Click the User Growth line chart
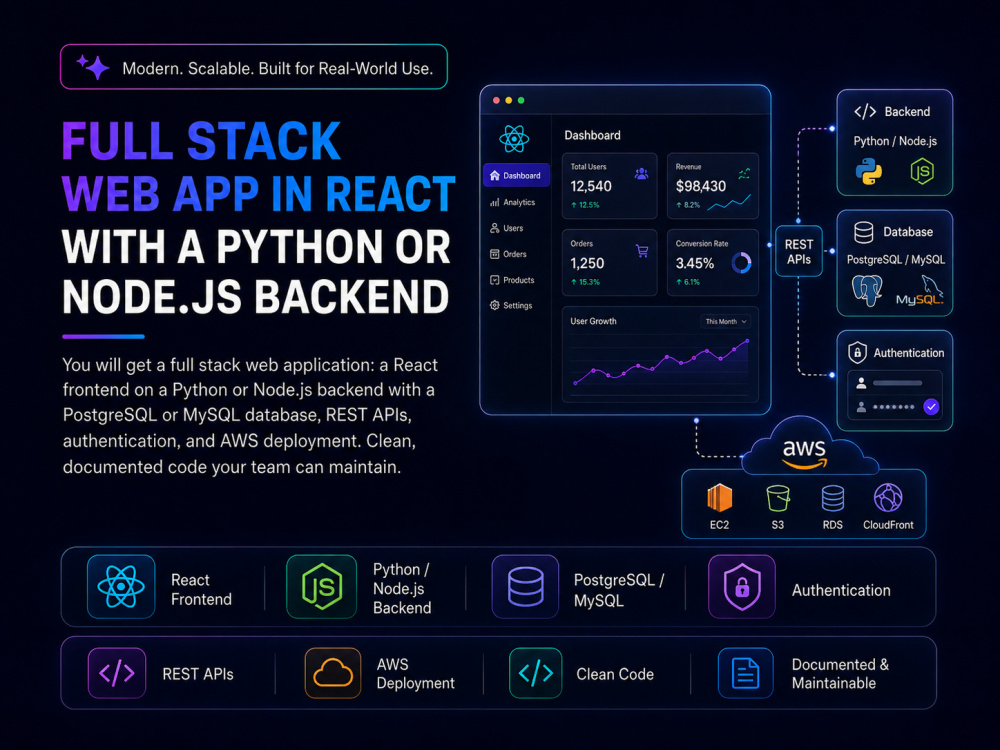The height and width of the screenshot is (750, 1000). [x=660, y=365]
